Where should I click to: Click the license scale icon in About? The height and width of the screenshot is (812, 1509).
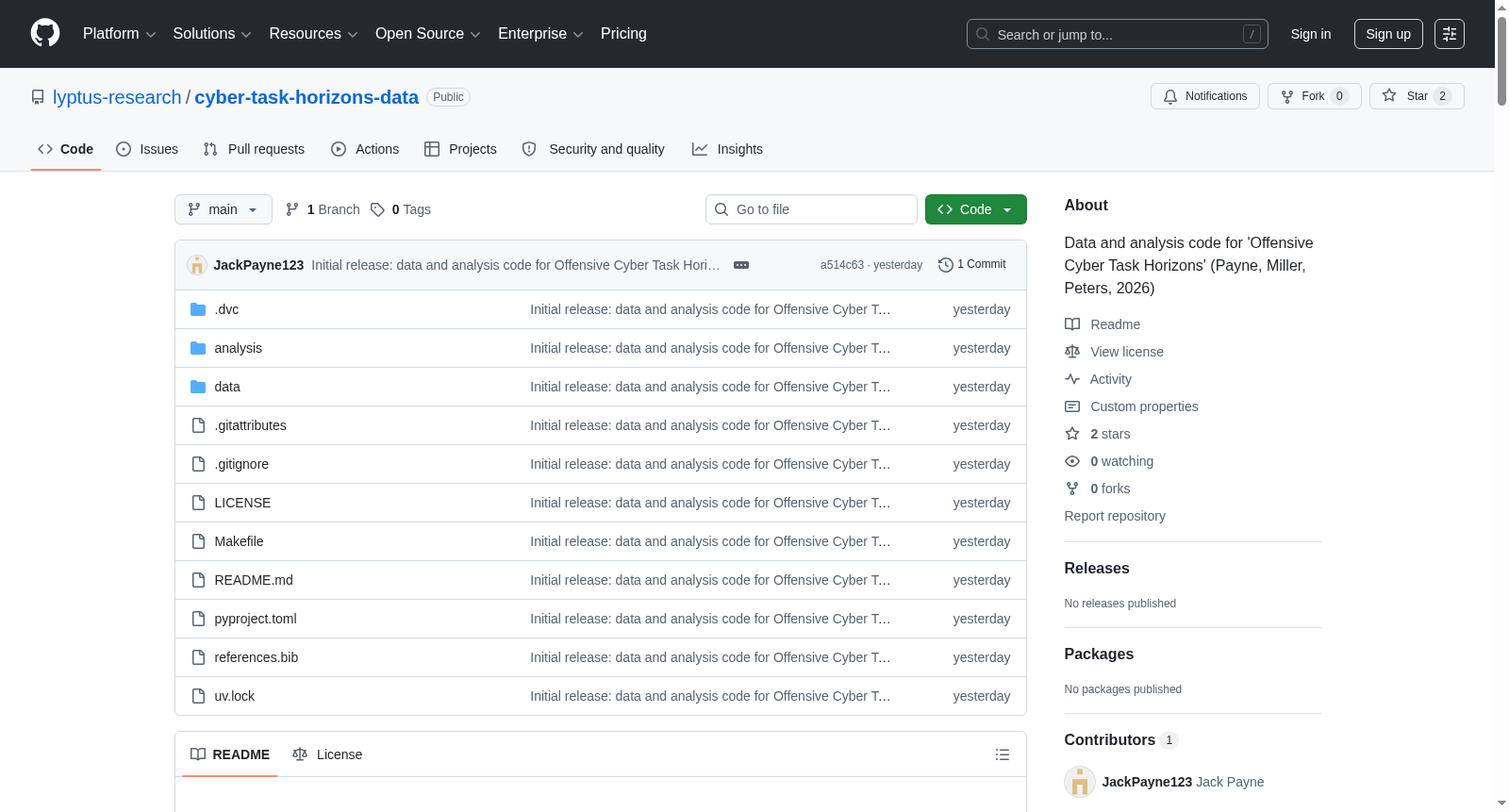click(x=1072, y=352)
